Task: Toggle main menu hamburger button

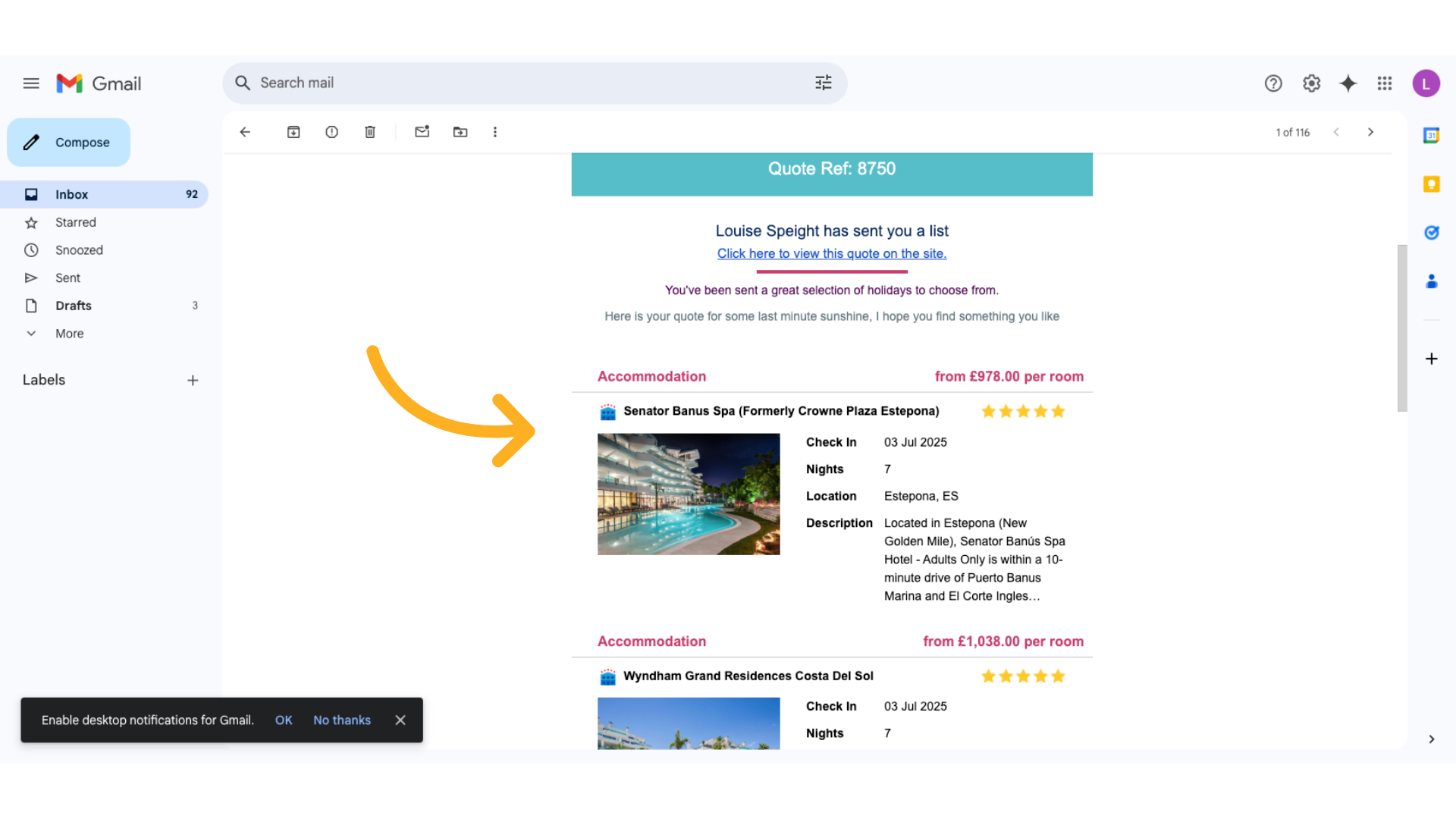Action: tap(31, 83)
